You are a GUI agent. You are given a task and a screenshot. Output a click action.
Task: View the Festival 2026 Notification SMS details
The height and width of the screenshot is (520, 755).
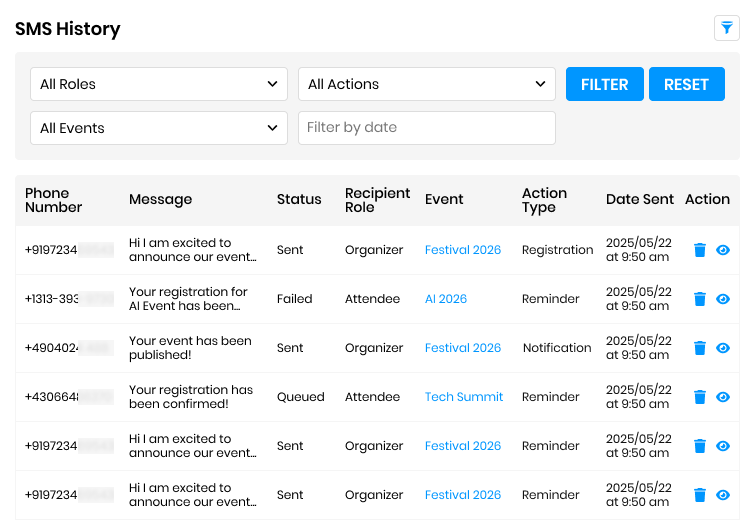[723, 348]
